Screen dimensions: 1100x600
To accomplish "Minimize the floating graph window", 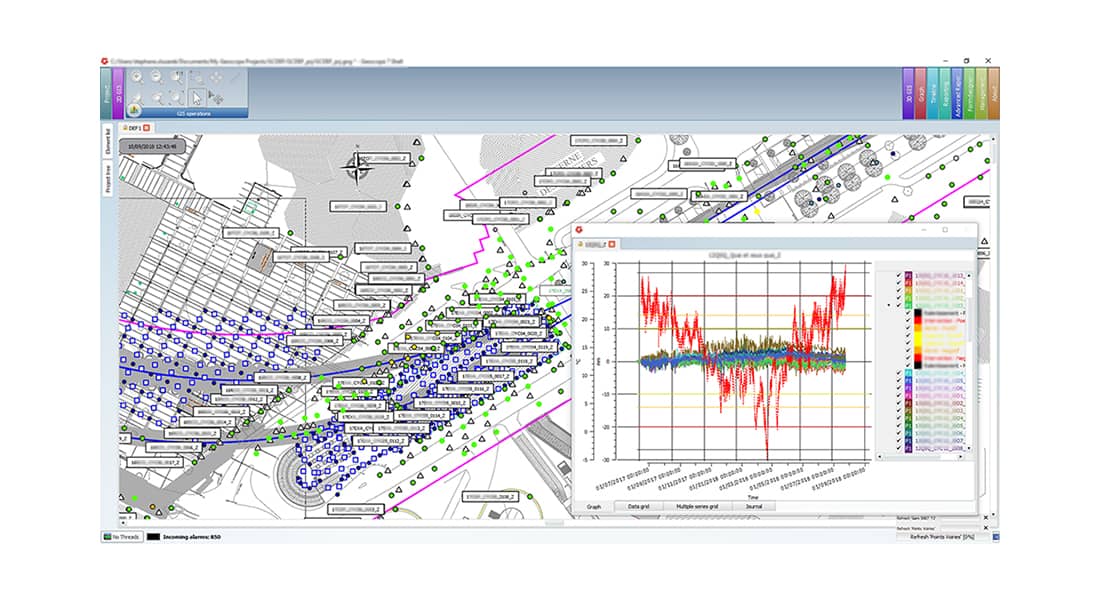I will point(924,229).
